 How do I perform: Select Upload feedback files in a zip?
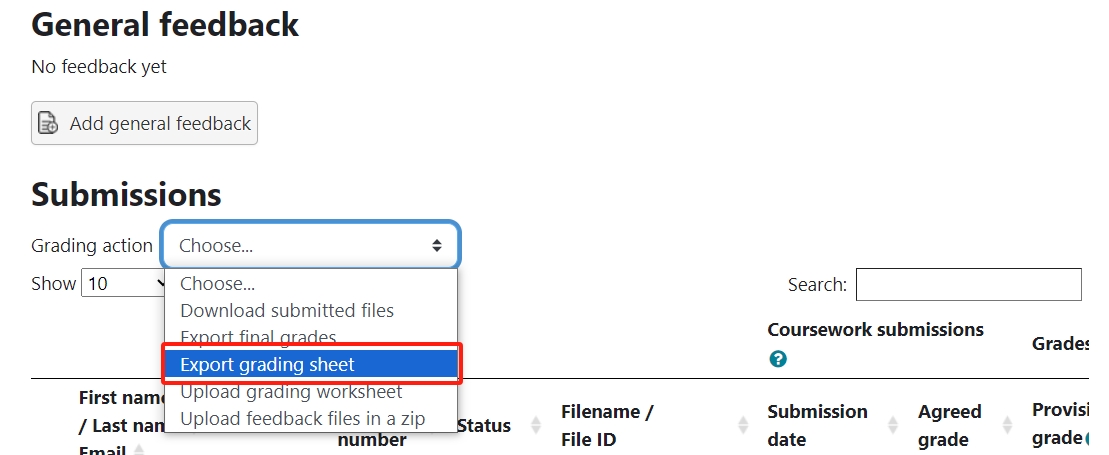click(x=303, y=418)
